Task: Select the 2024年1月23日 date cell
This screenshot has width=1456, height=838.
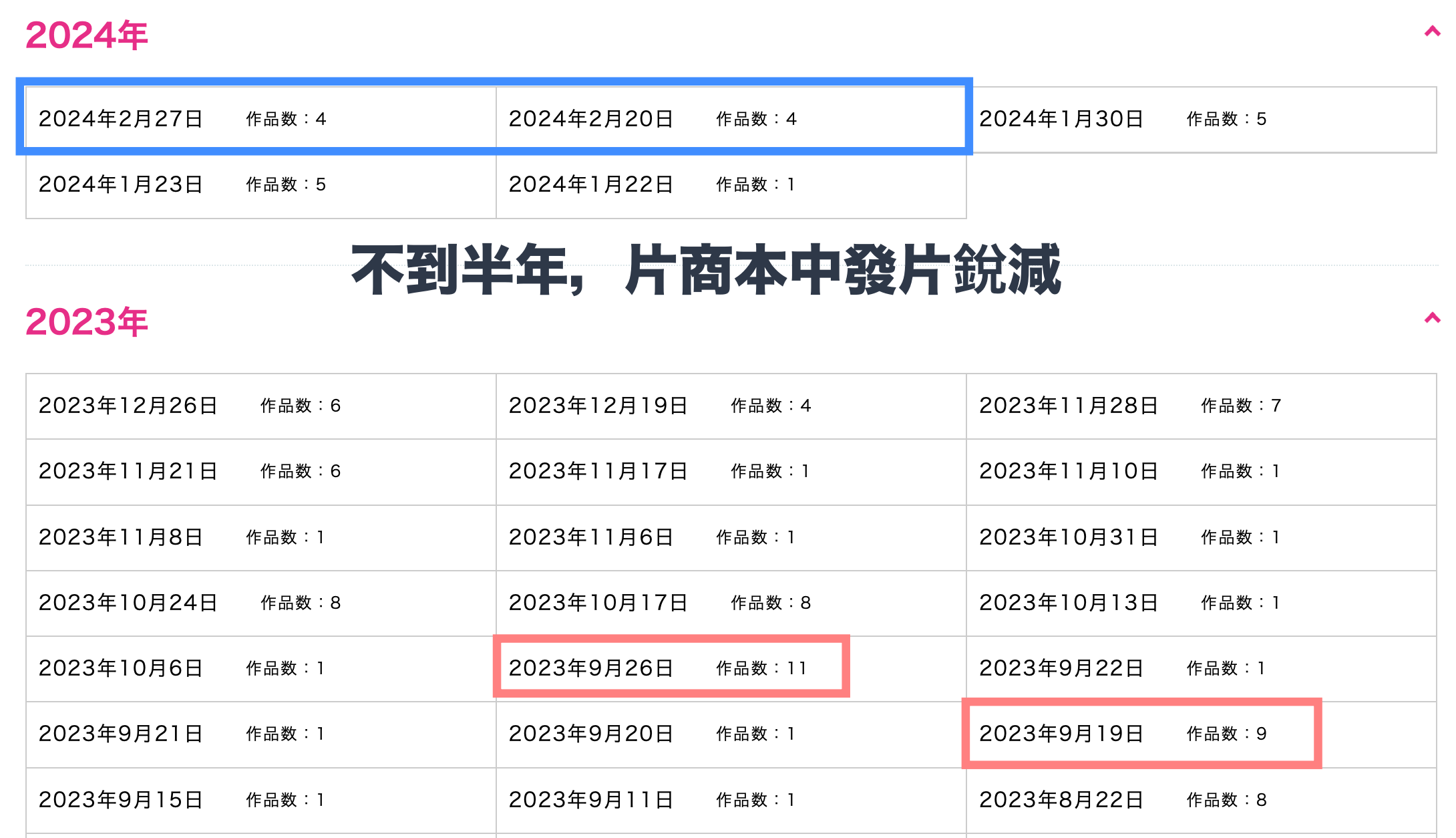Action: click(x=121, y=184)
